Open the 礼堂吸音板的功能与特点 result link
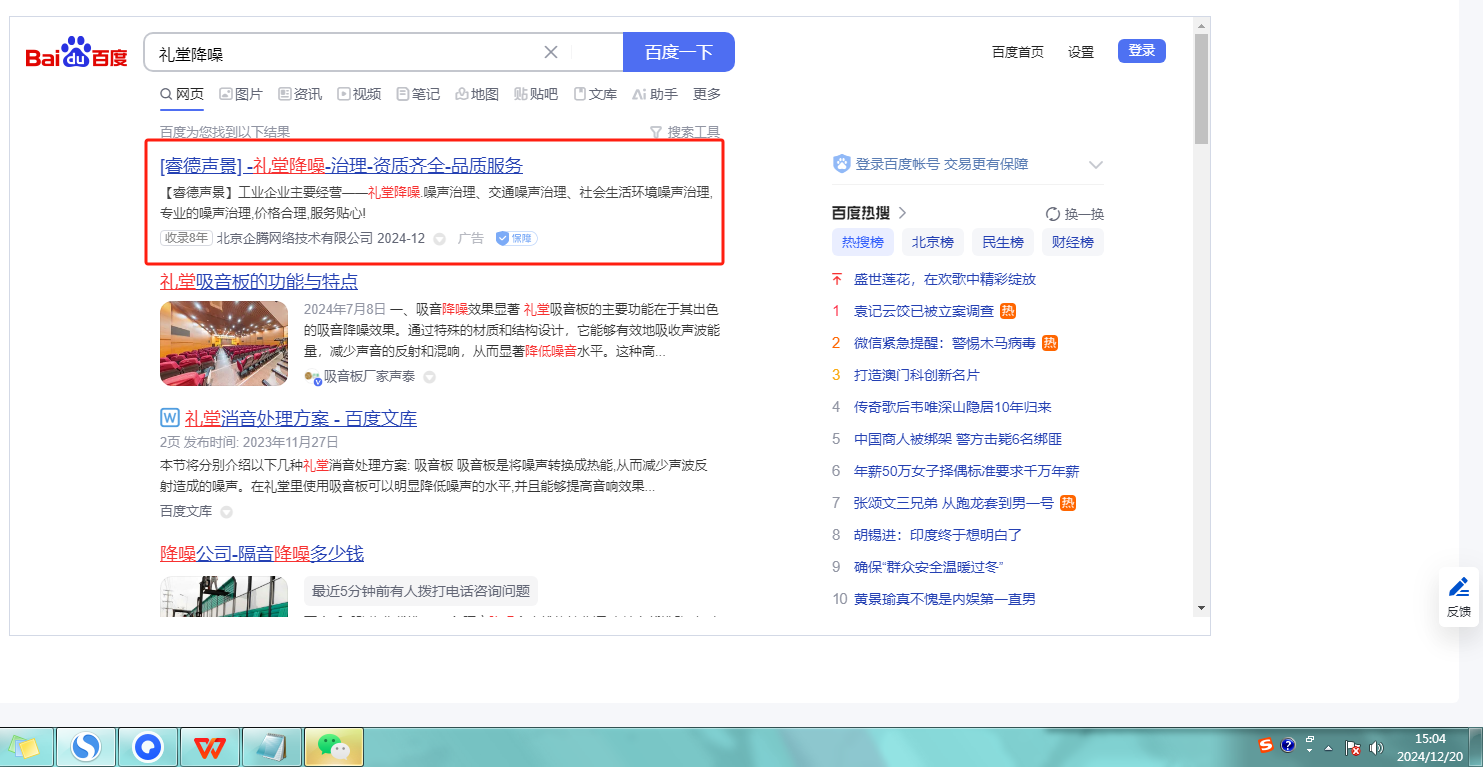1483x767 pixels. click(x=259, y=282)
